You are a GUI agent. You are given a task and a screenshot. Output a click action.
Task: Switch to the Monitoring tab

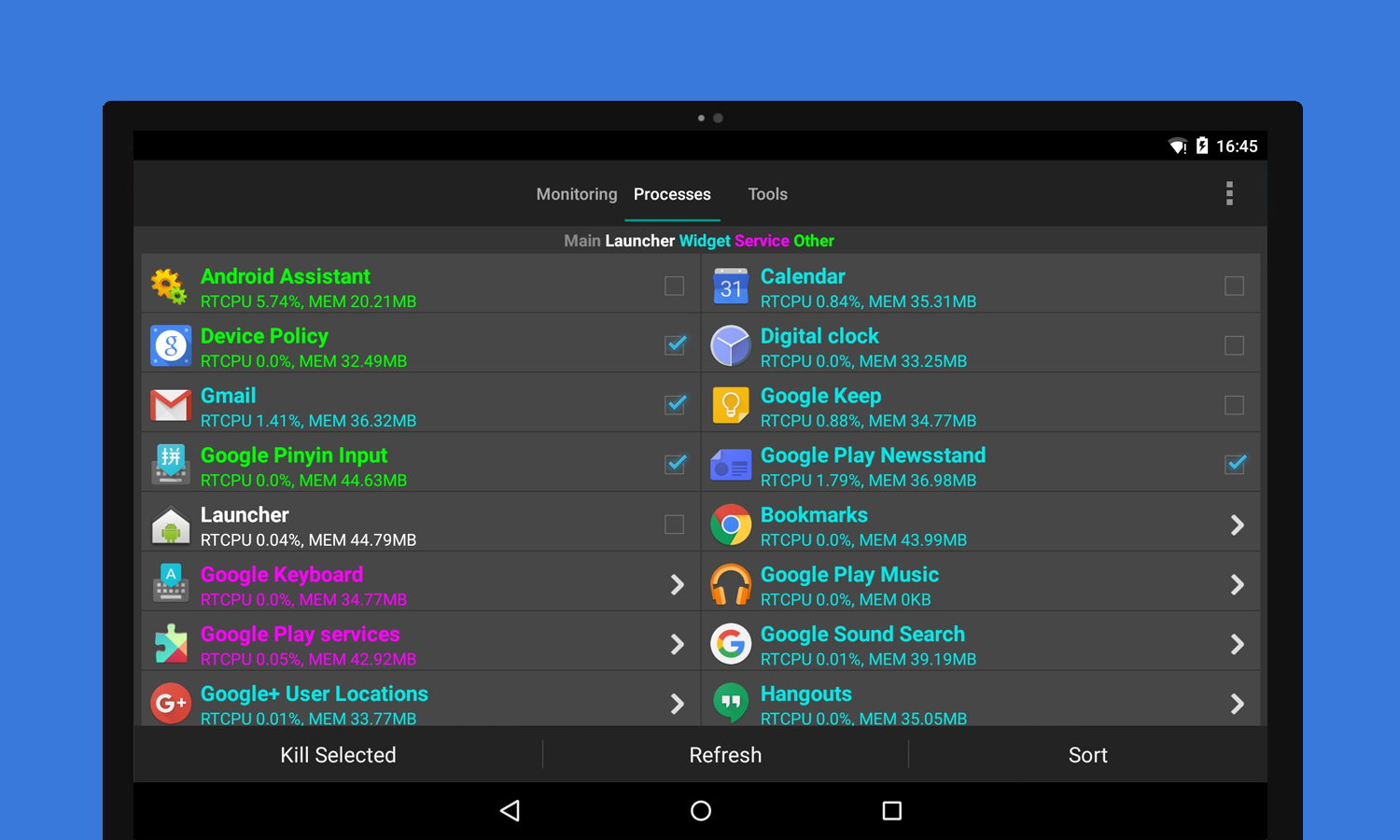(577, 194)
